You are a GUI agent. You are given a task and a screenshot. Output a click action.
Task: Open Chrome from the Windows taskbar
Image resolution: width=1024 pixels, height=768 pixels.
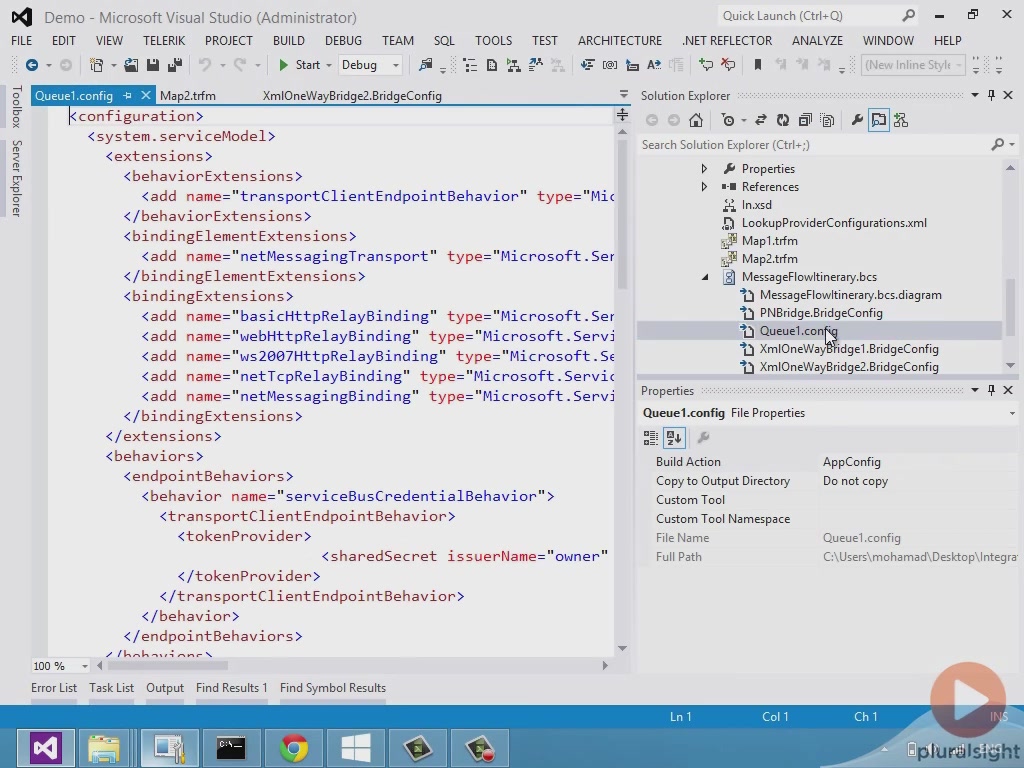click(x=294, y=748)
